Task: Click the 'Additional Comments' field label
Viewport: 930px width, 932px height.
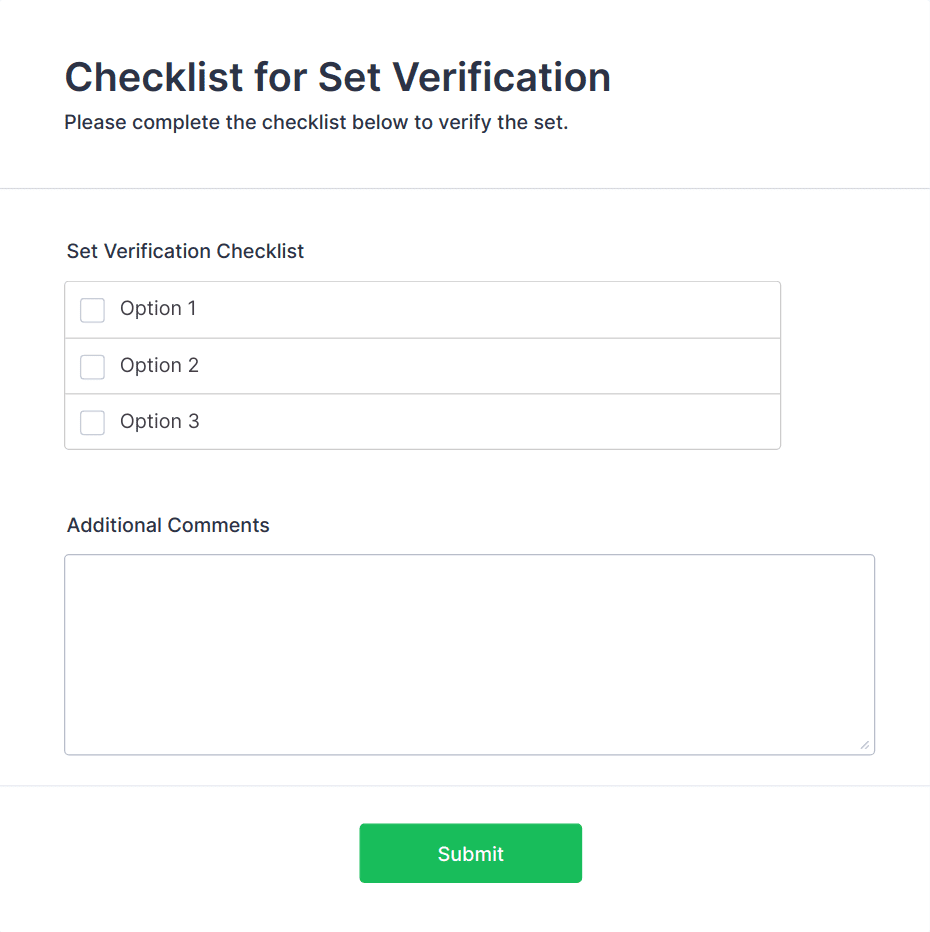Action: pyautogui.click(x=168, y=525)
